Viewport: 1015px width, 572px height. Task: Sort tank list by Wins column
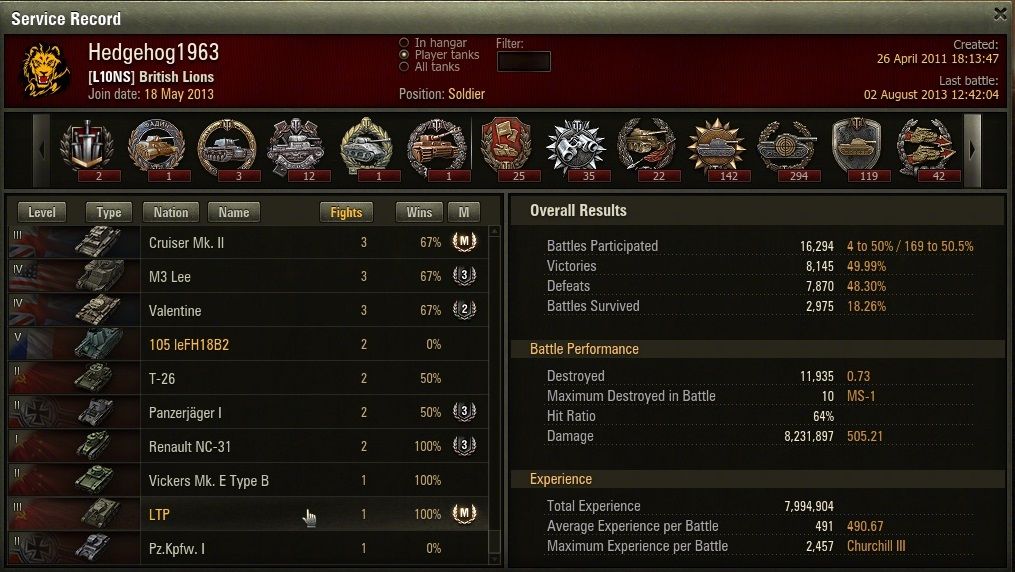(x=419, y=212)
